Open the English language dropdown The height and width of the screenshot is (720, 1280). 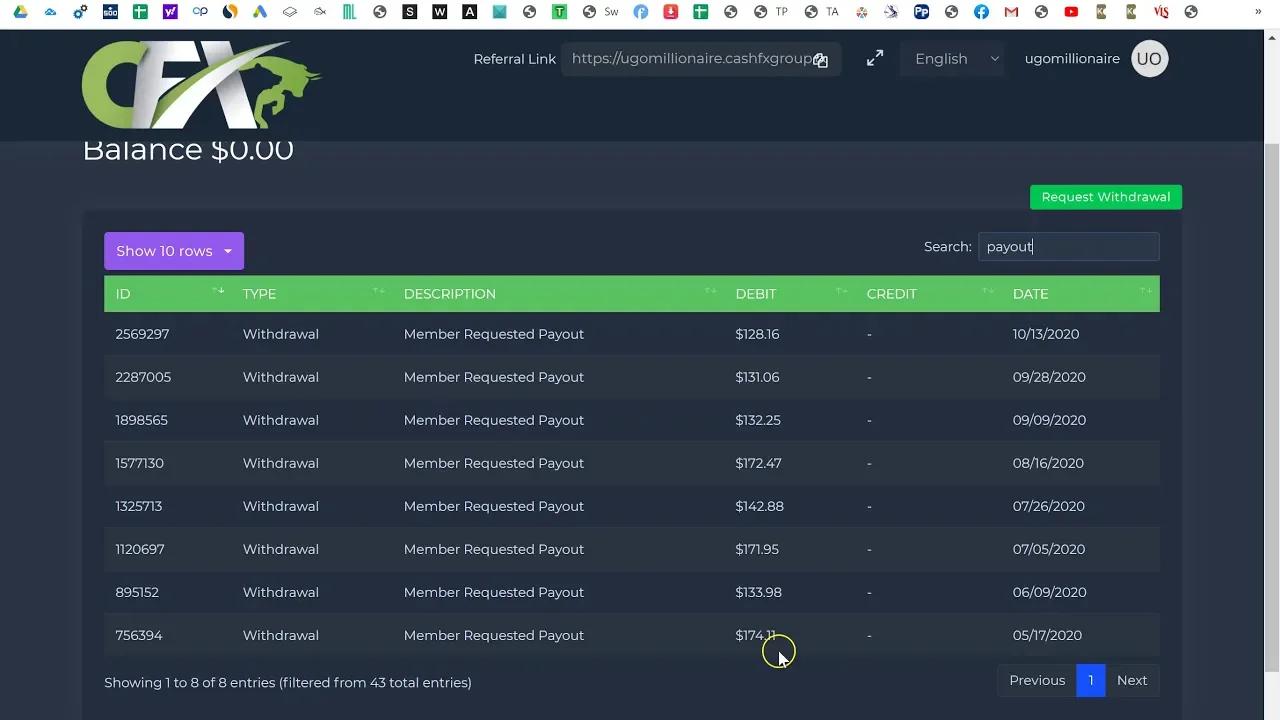[x=952, y=58]
